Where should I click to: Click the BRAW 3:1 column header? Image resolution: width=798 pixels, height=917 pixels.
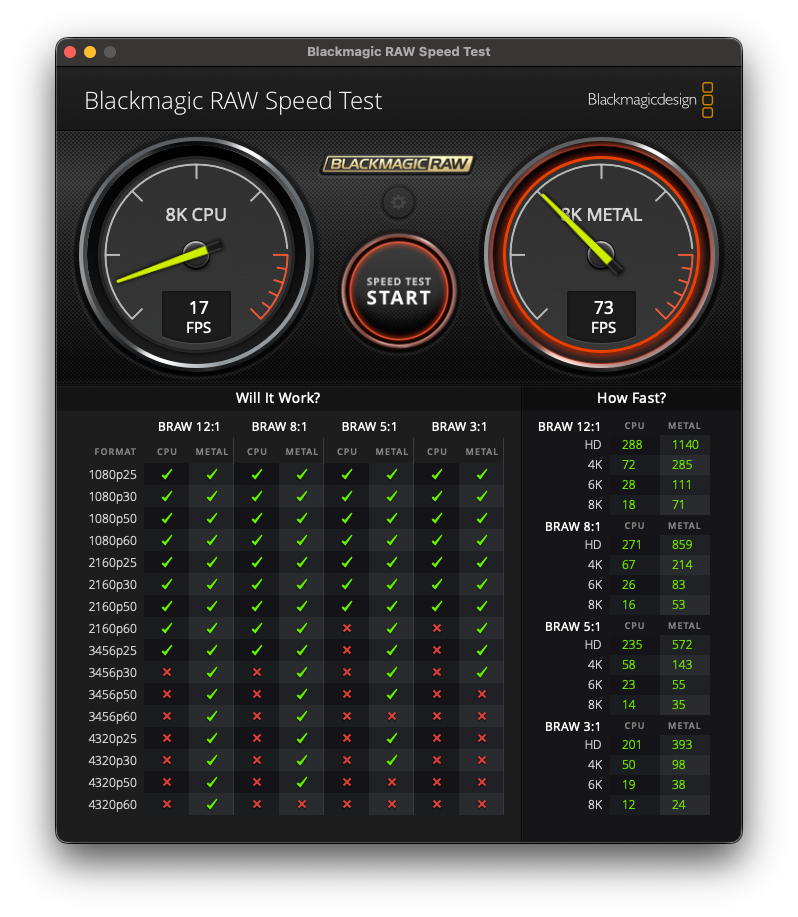click(x=459, y=427)
